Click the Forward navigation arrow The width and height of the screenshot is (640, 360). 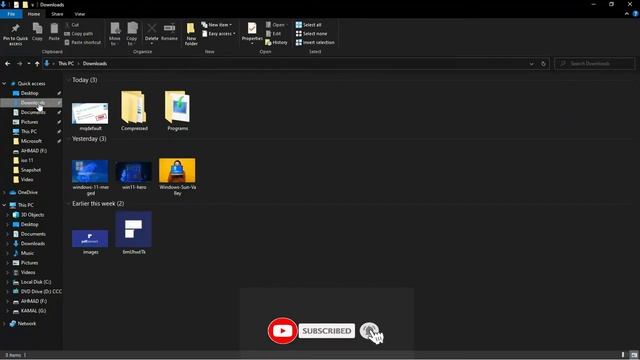point(19,64)
